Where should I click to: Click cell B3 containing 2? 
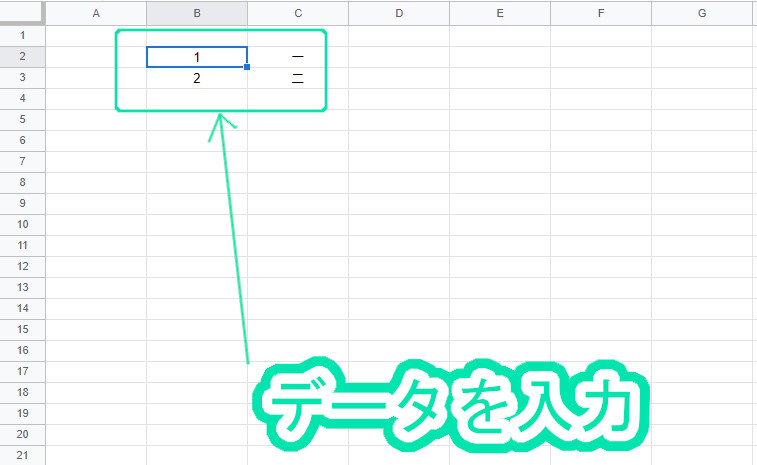click(x=197, y=78)
